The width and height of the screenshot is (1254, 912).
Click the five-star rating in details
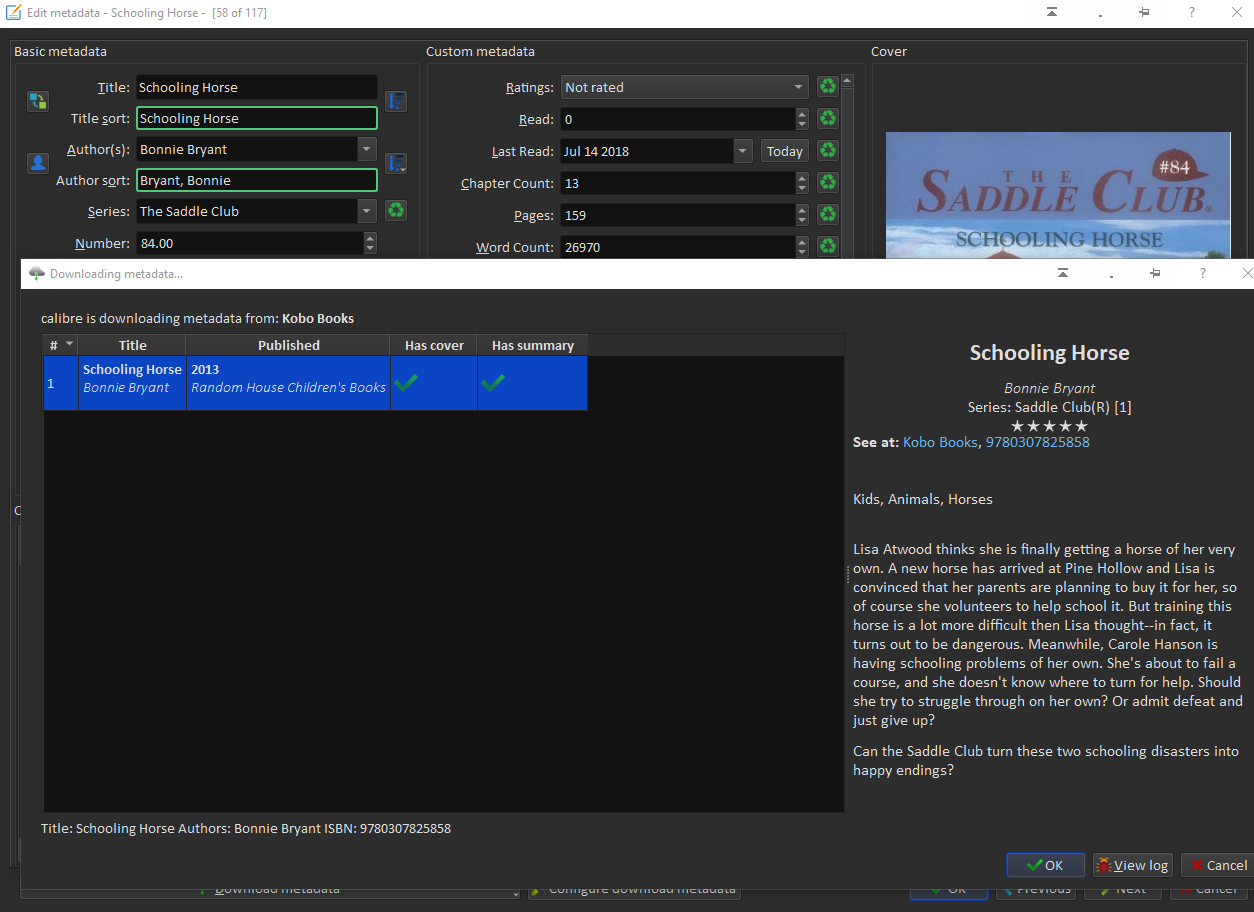pyautogui.click(x=1049, y=425)
